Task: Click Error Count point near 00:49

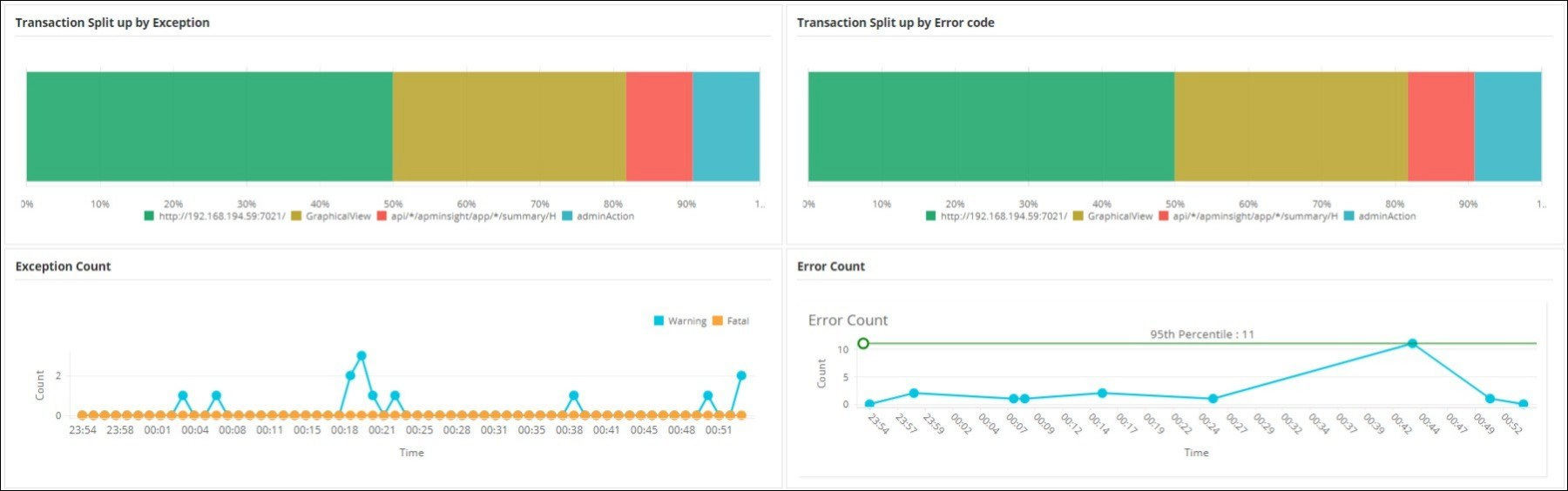Action: tap(1490, 399)
